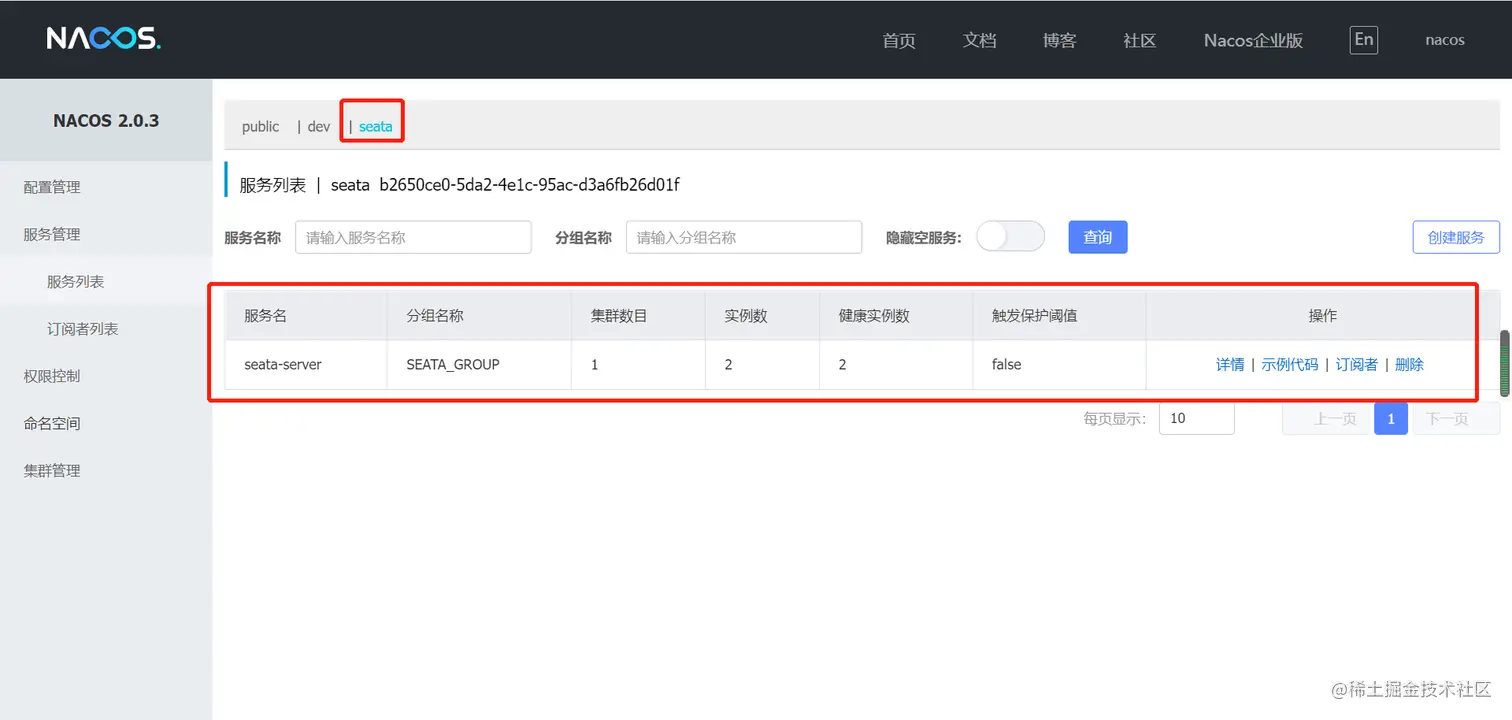1512x720 pixels.
Task: Toggle the 隐藏空服务 switch
Action: (x=1010, y=237)
